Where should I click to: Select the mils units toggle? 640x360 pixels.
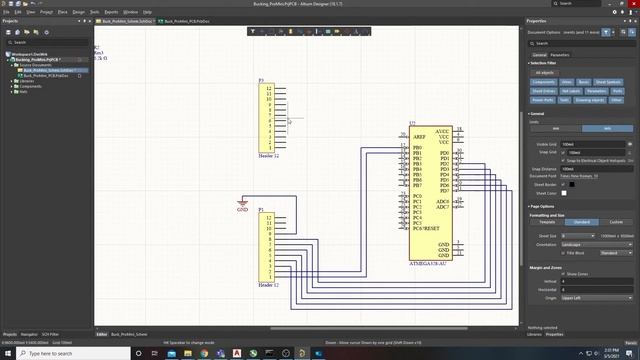click(x=607, y=129)
